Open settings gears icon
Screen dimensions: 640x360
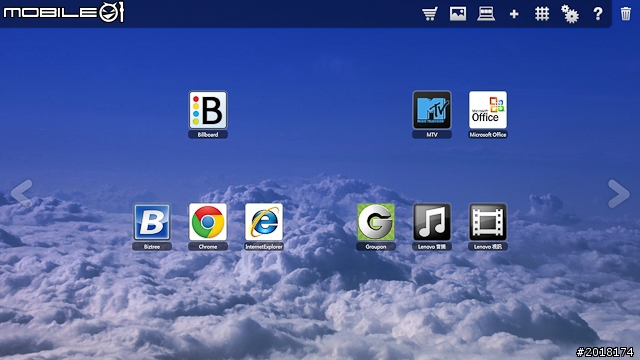[570, 14]
